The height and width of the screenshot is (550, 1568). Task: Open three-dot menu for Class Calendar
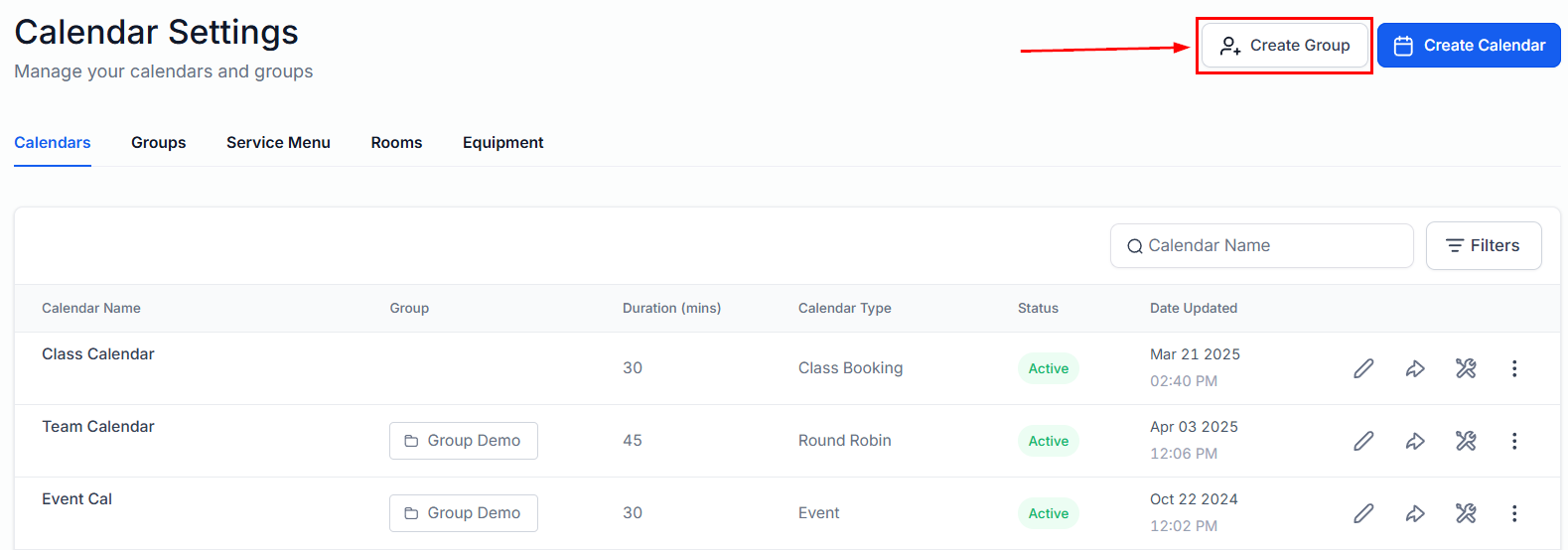coord(1514,368)
